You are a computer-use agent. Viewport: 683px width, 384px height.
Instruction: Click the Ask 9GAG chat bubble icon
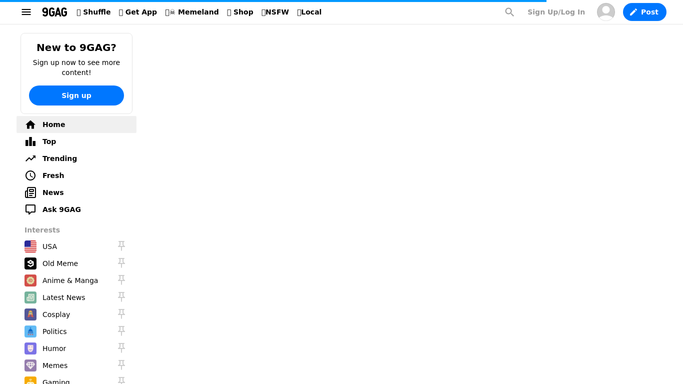click(30, 210)
